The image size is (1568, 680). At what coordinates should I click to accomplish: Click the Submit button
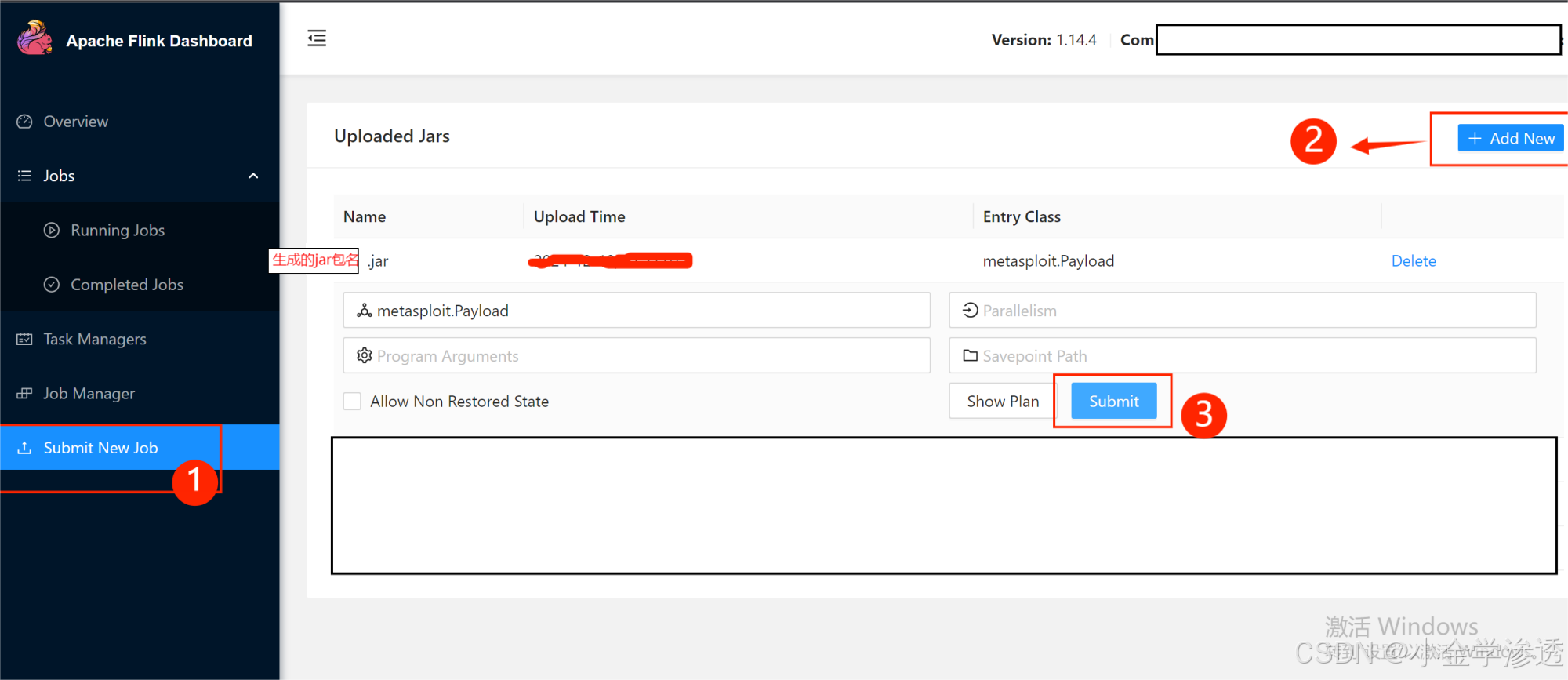click(1114, 401)
